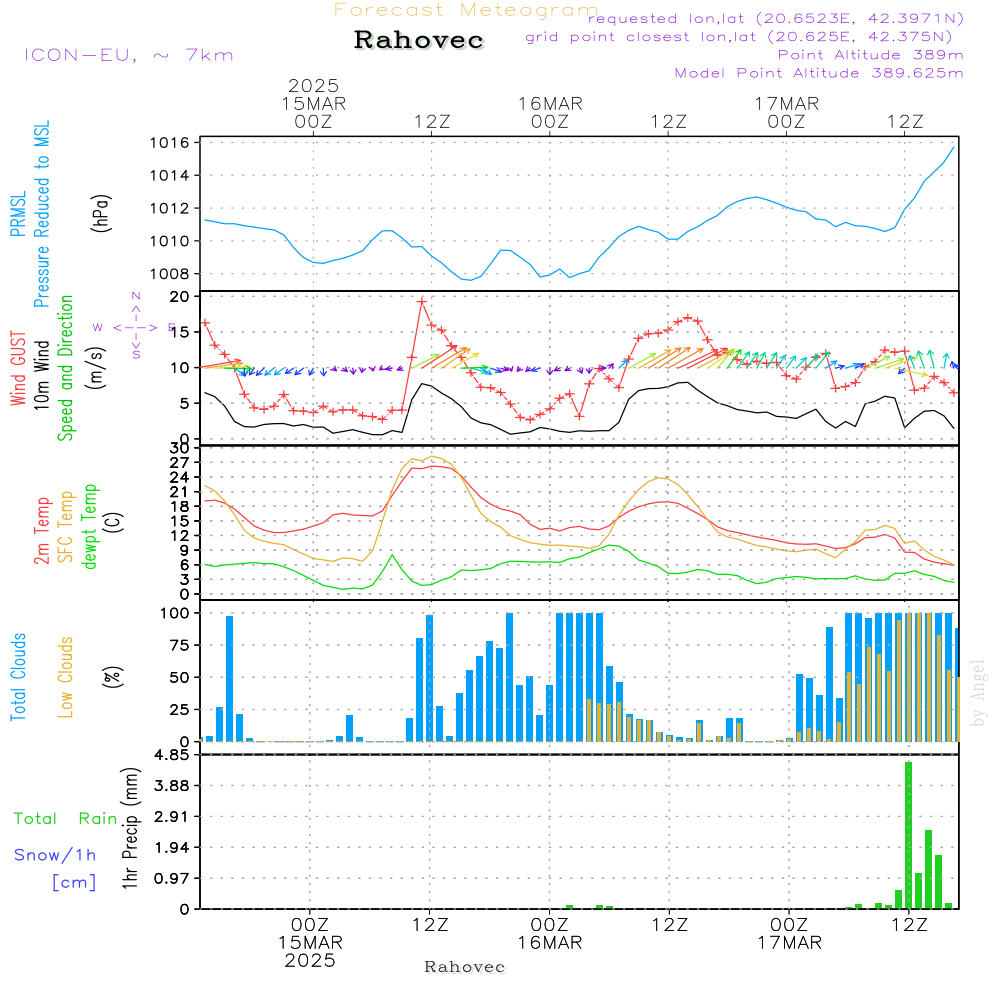This screenshot has width=1000, height=1000.
Task: Click the 'dewpt Temp' green legend label
Action: coord(89,526)
